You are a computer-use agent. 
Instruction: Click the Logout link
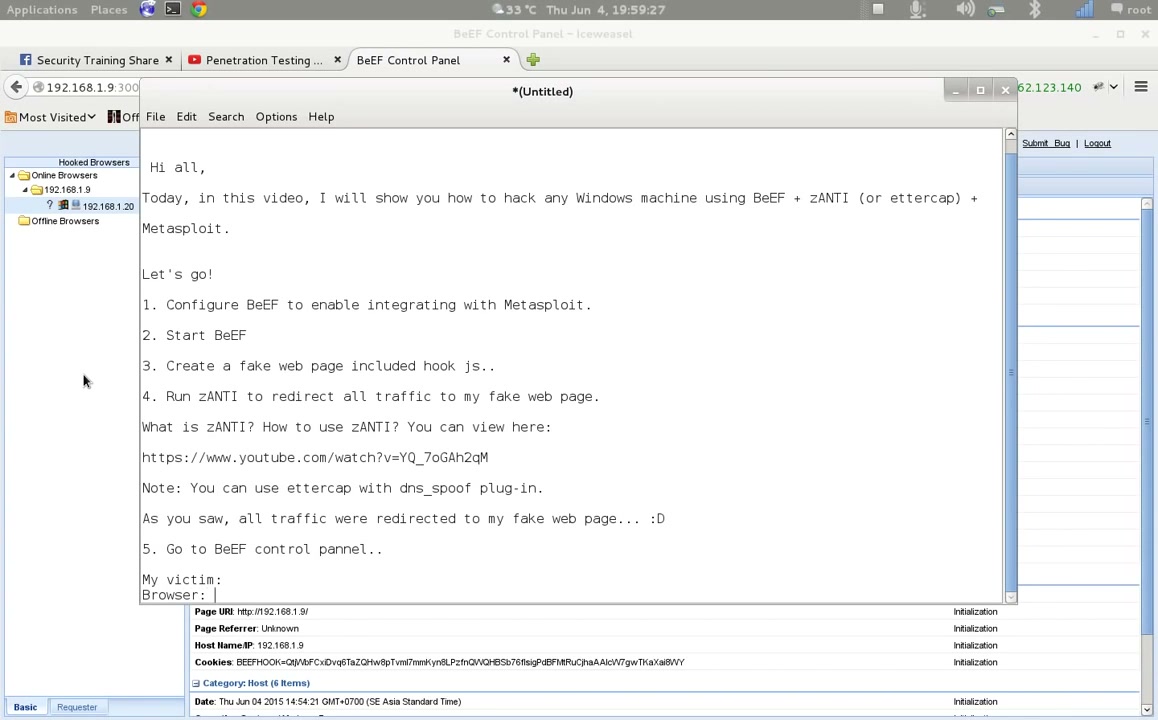click(1097, 143)
